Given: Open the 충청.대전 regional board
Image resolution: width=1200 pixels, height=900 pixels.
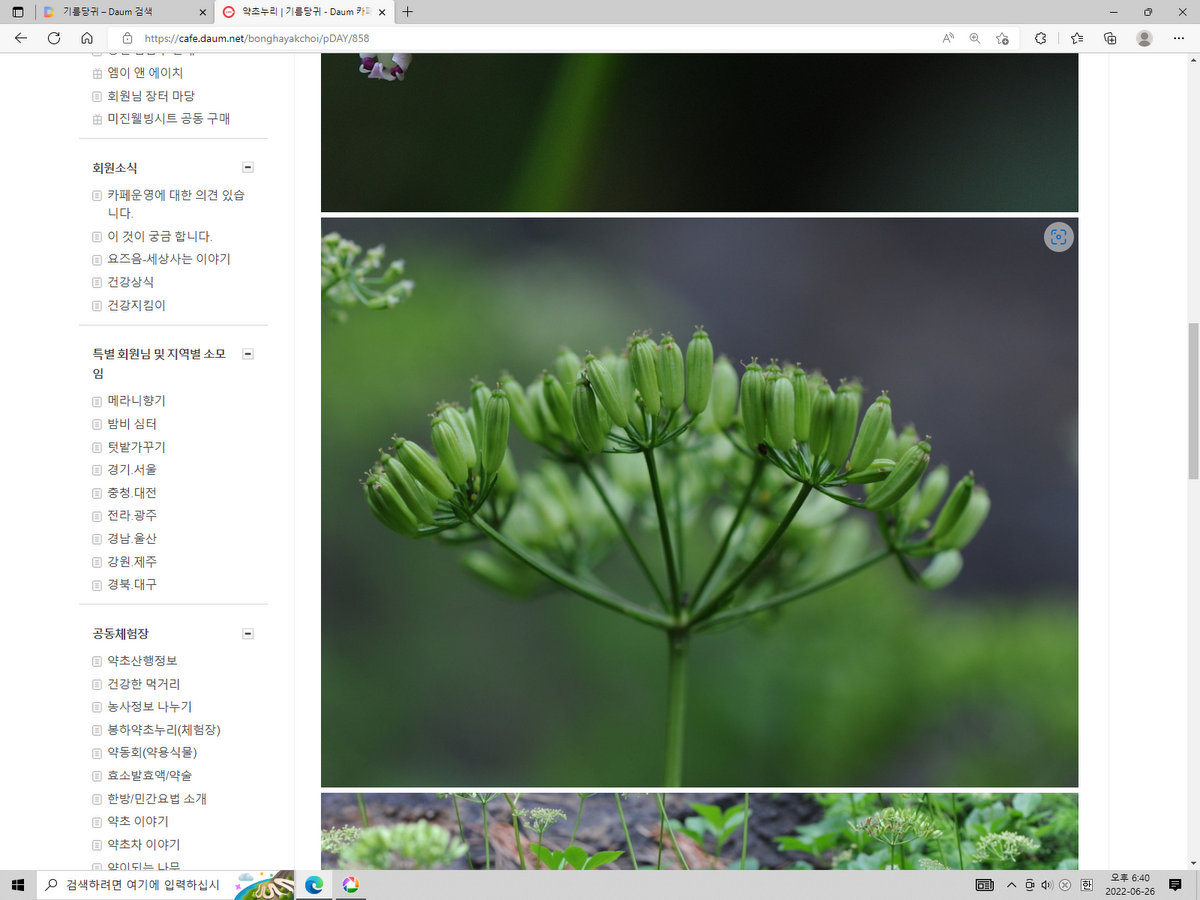Looking at the screenshot, I should pos(132,493).
